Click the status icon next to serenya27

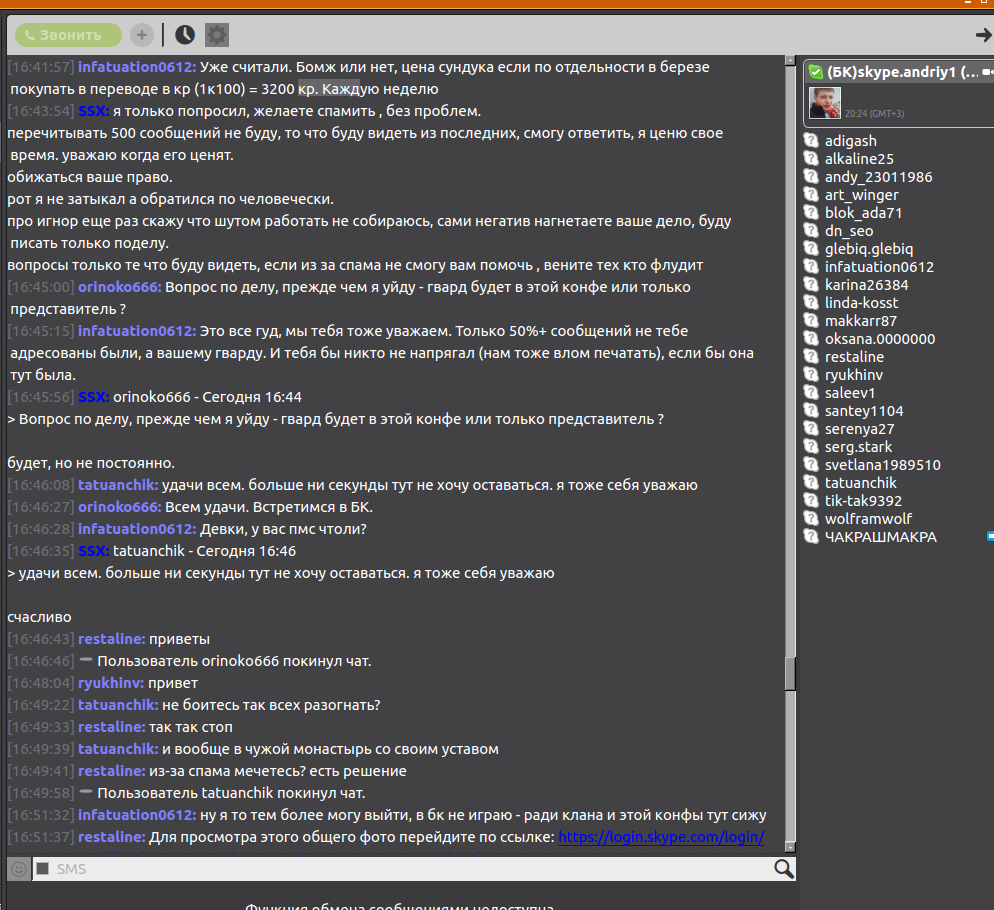pos(811,429)
